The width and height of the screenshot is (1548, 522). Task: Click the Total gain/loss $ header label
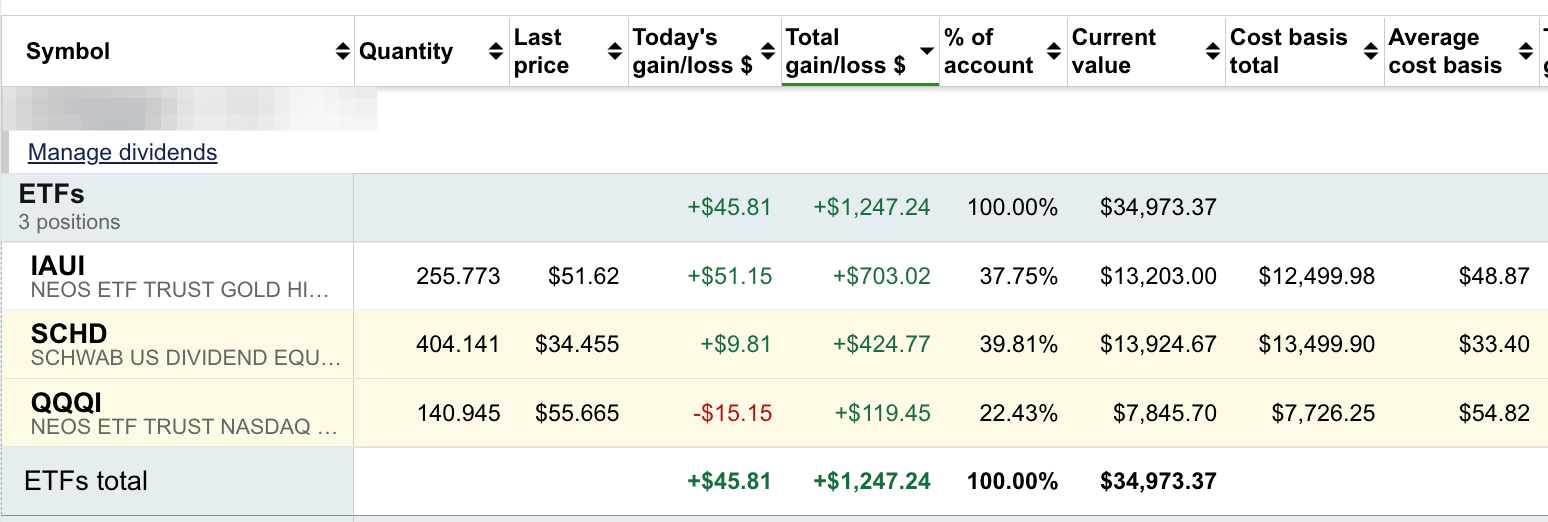pyautogui.click(x=845, y=52)
